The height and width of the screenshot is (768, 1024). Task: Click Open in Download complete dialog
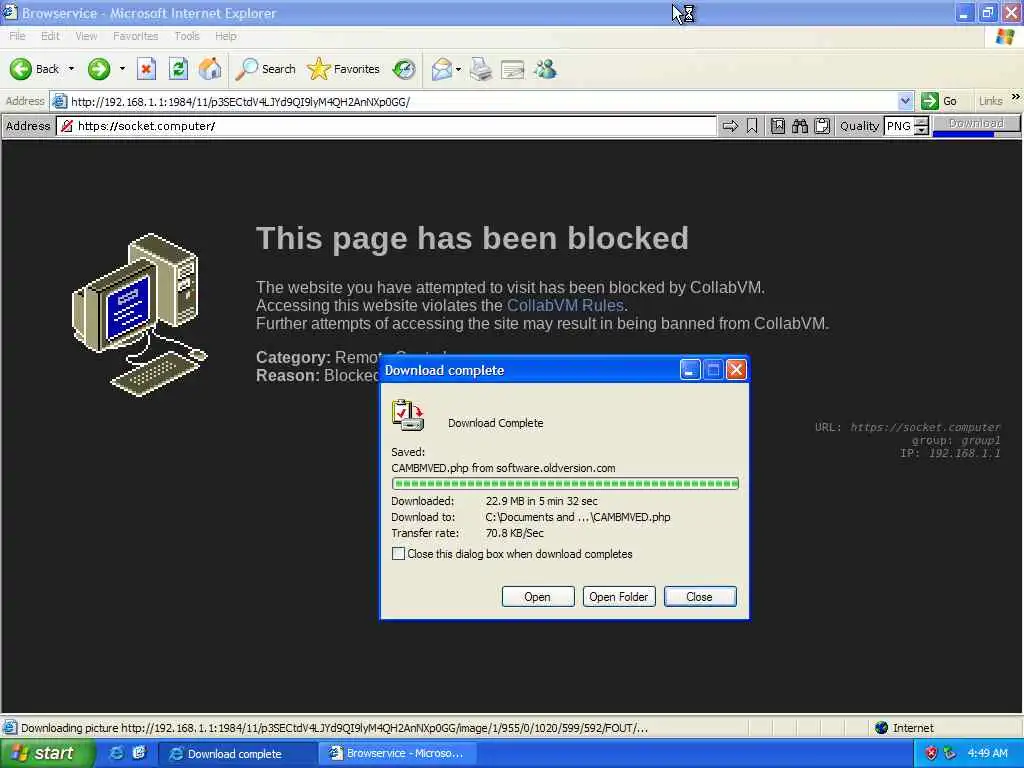537,597
